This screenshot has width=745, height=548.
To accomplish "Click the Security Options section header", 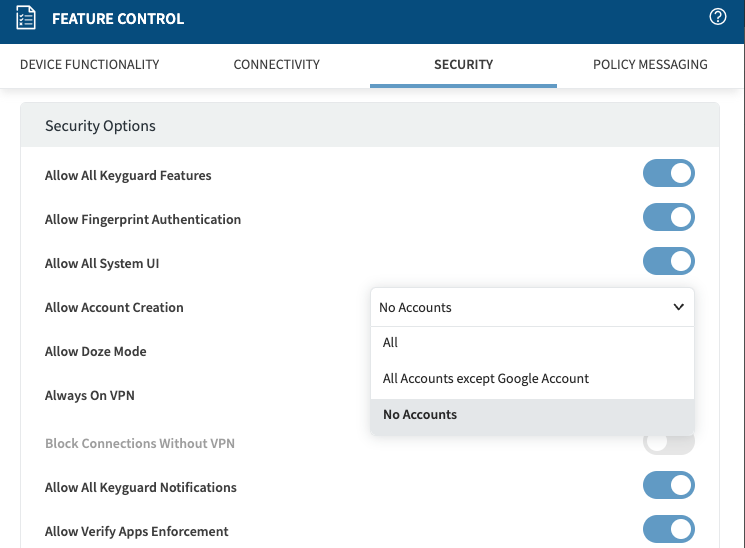I will pos(100,126).
